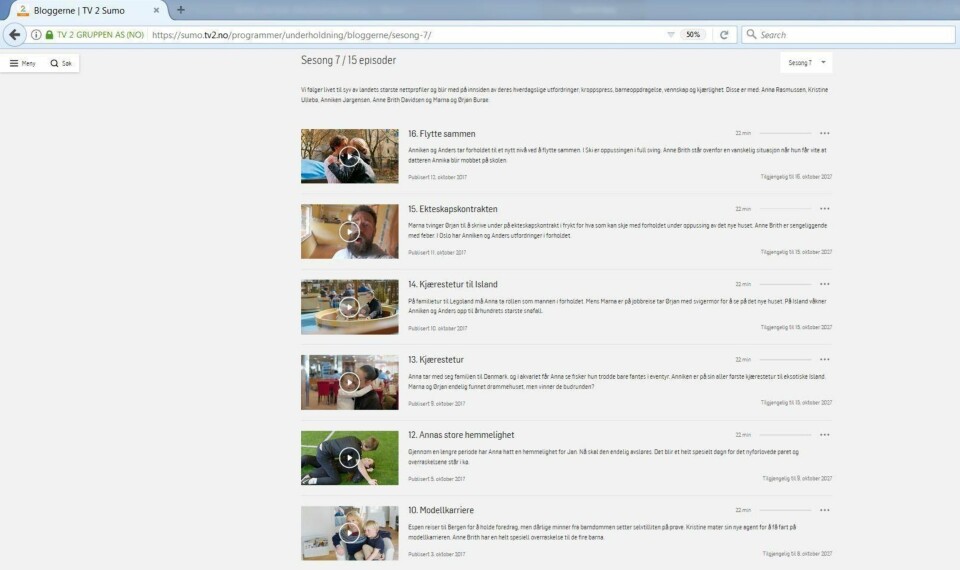The width and height of the screenshot is (960, 570).
Task: Play episode 16 Flytte sammen thumbnail
Action: [349, 156]
